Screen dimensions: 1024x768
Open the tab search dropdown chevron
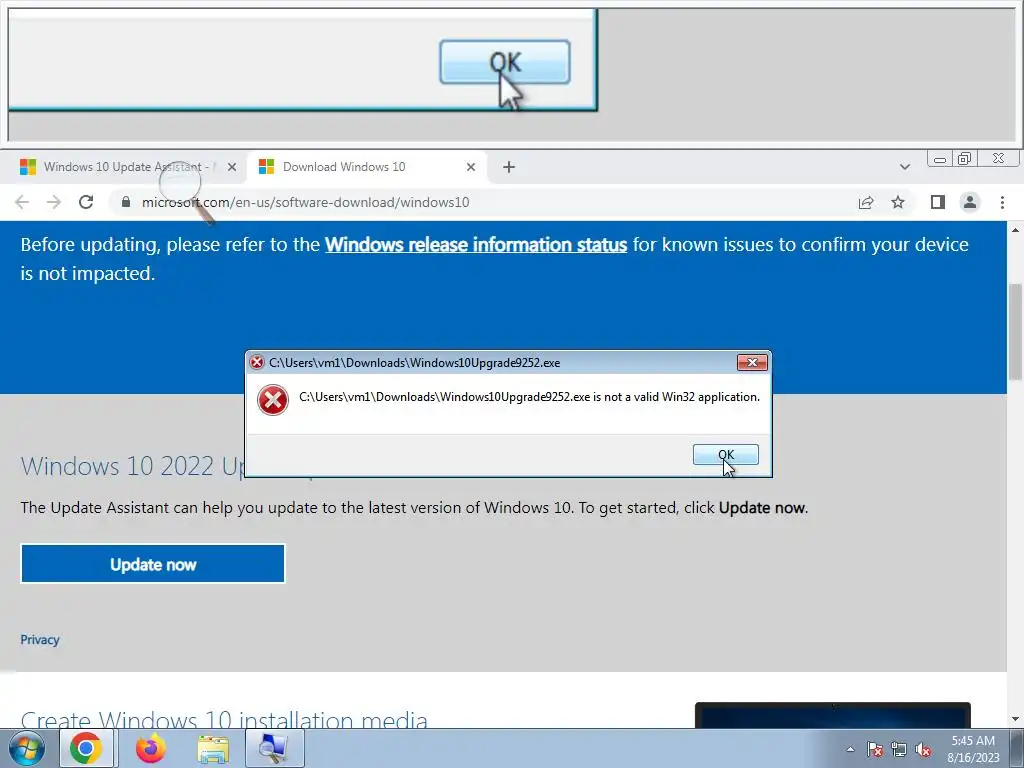904,167
